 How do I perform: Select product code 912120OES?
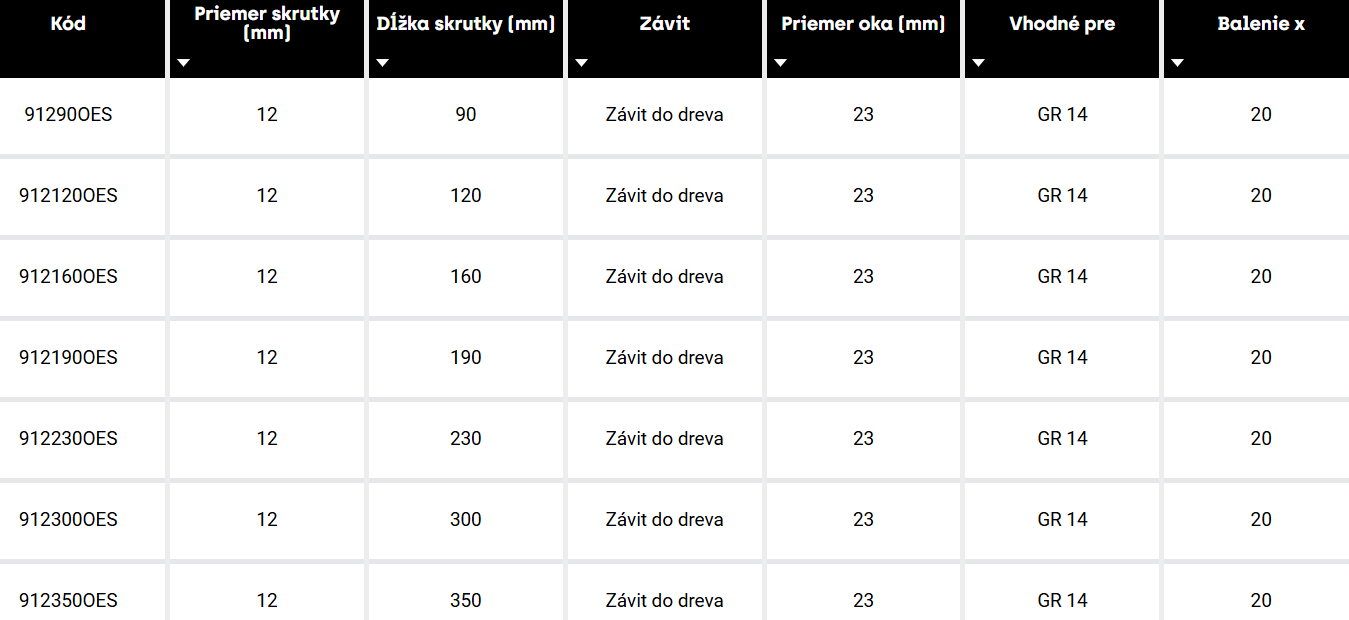[x=68, y=196]
